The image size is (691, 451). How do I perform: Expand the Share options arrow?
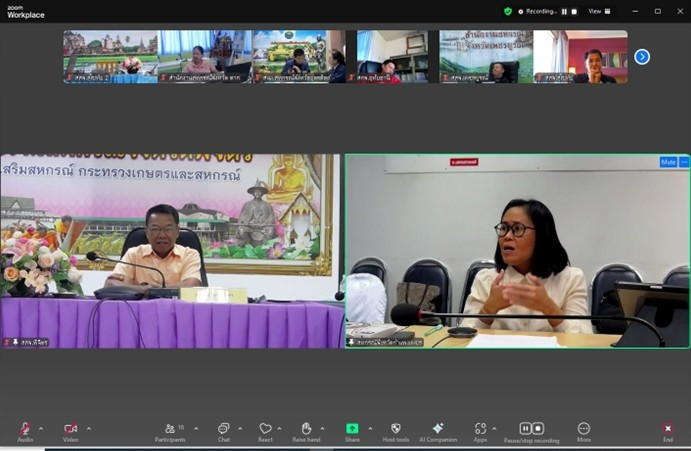pos(370,429)
